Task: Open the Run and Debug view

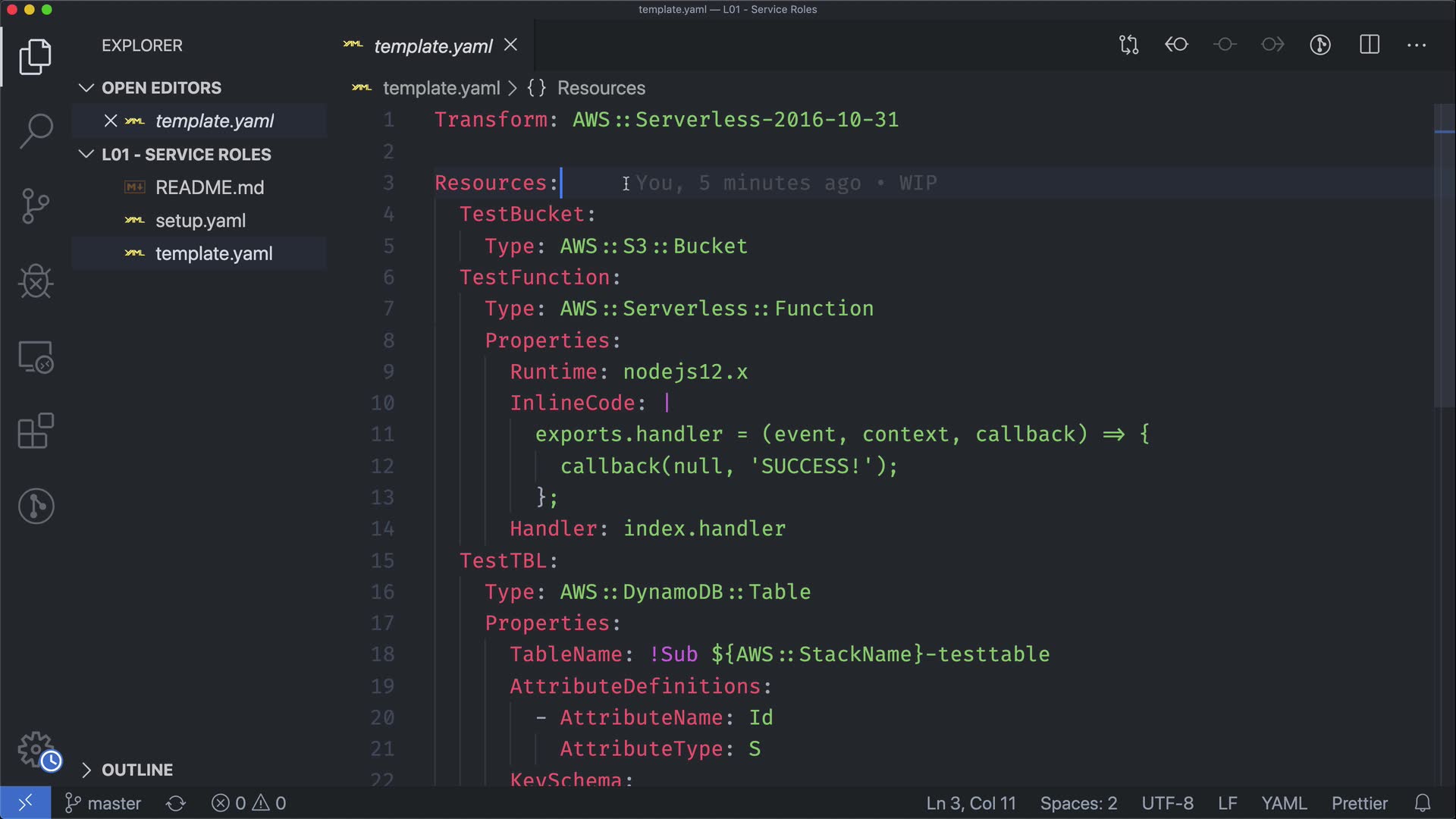Action: pos(36,281)
